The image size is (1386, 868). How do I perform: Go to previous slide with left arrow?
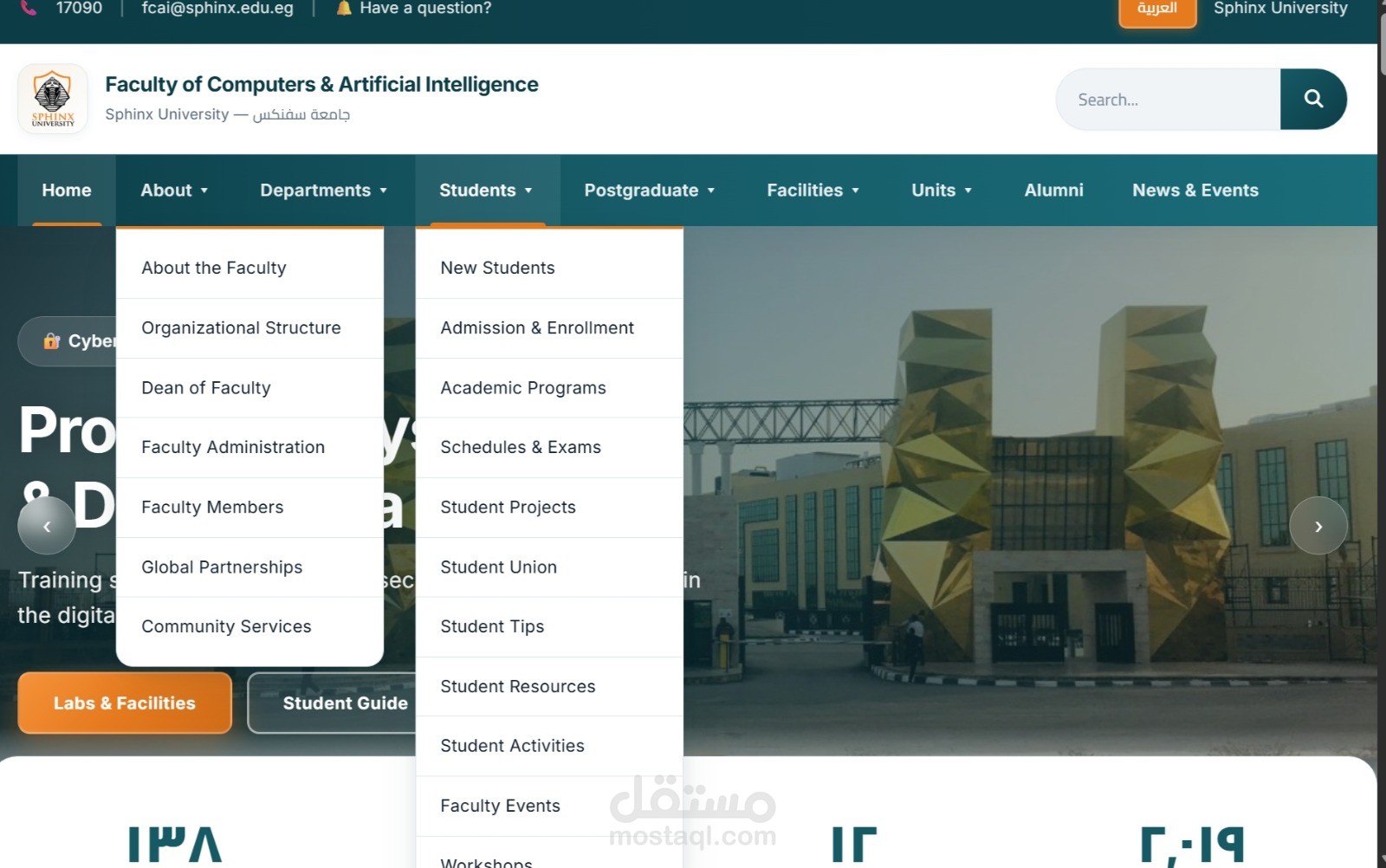tap(47, 525)
